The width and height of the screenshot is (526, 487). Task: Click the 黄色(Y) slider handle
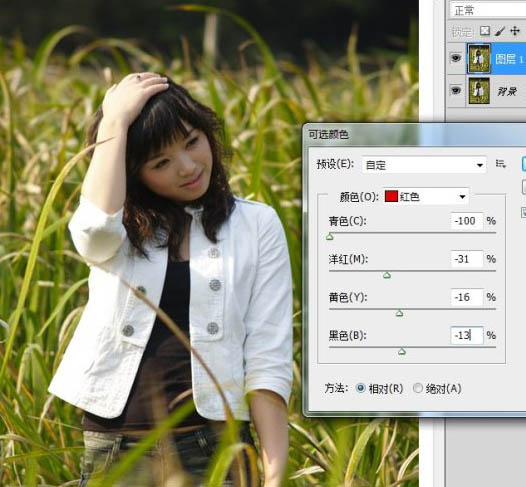[399, 313]
